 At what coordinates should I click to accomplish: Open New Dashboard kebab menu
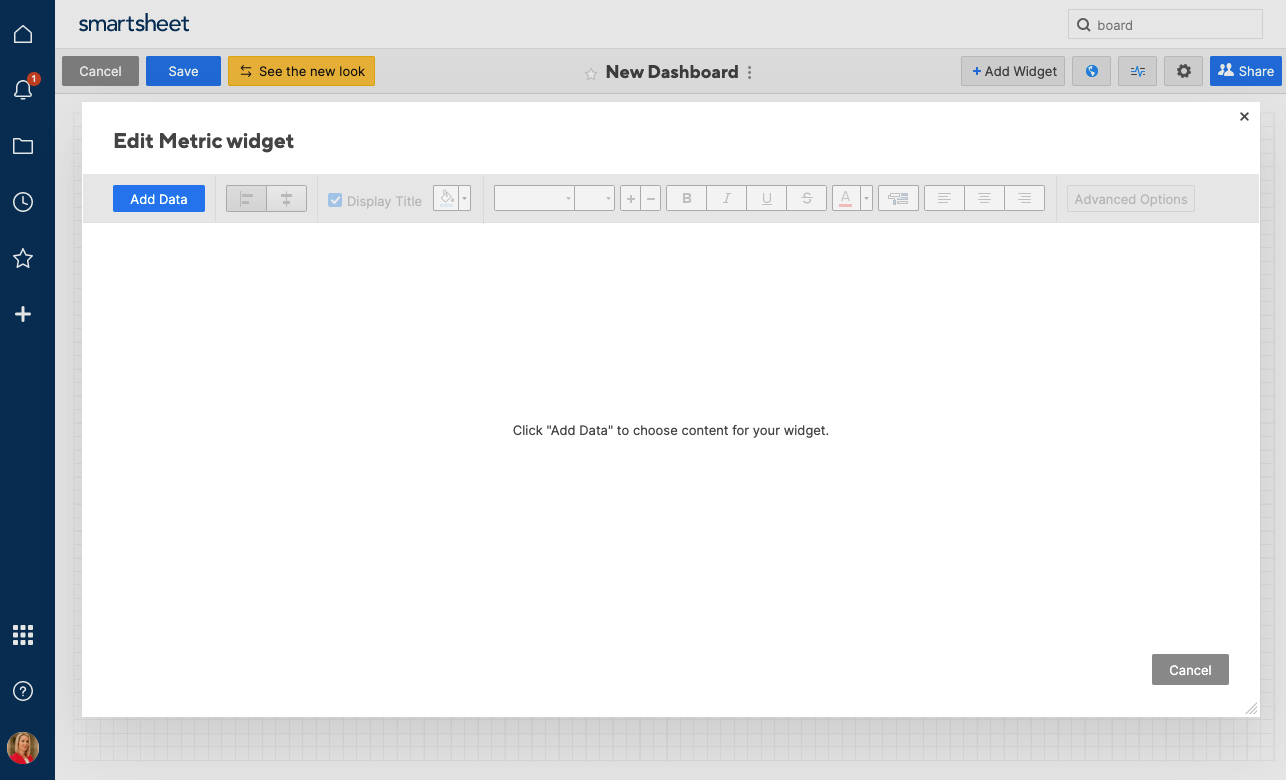tap(750, 72)
